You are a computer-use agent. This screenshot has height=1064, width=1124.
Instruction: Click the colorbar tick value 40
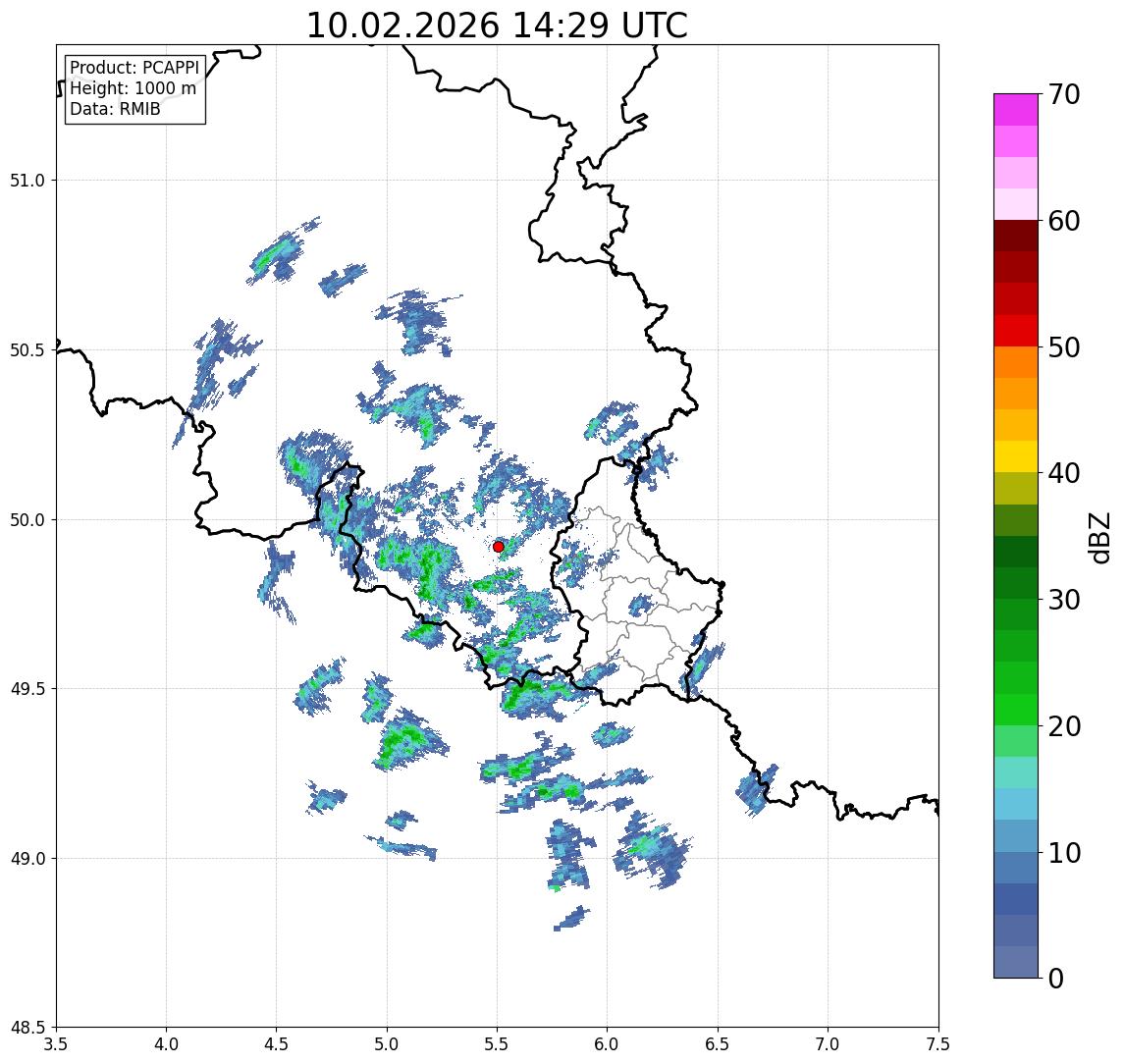point(1064,473)
